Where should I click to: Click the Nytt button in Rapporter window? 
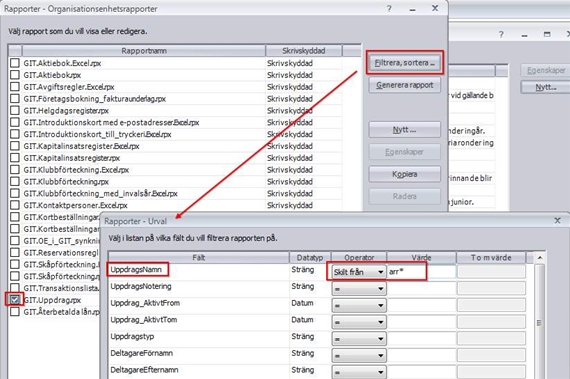point(405,130)
